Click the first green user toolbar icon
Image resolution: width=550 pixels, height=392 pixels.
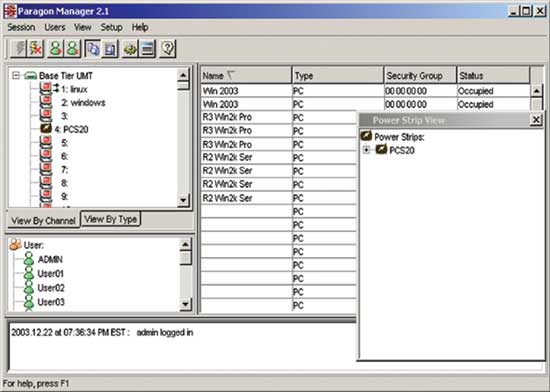(x=55, y=48)
